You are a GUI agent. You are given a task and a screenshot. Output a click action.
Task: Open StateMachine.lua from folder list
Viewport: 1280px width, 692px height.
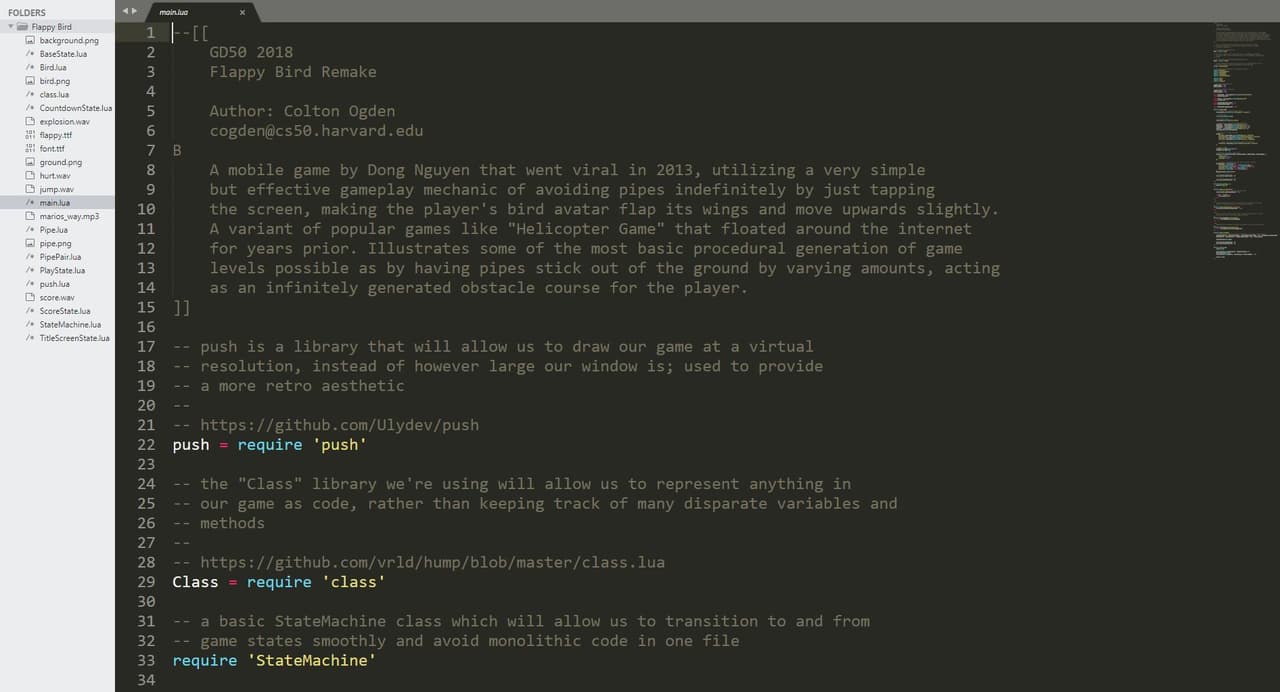point(70,324)
